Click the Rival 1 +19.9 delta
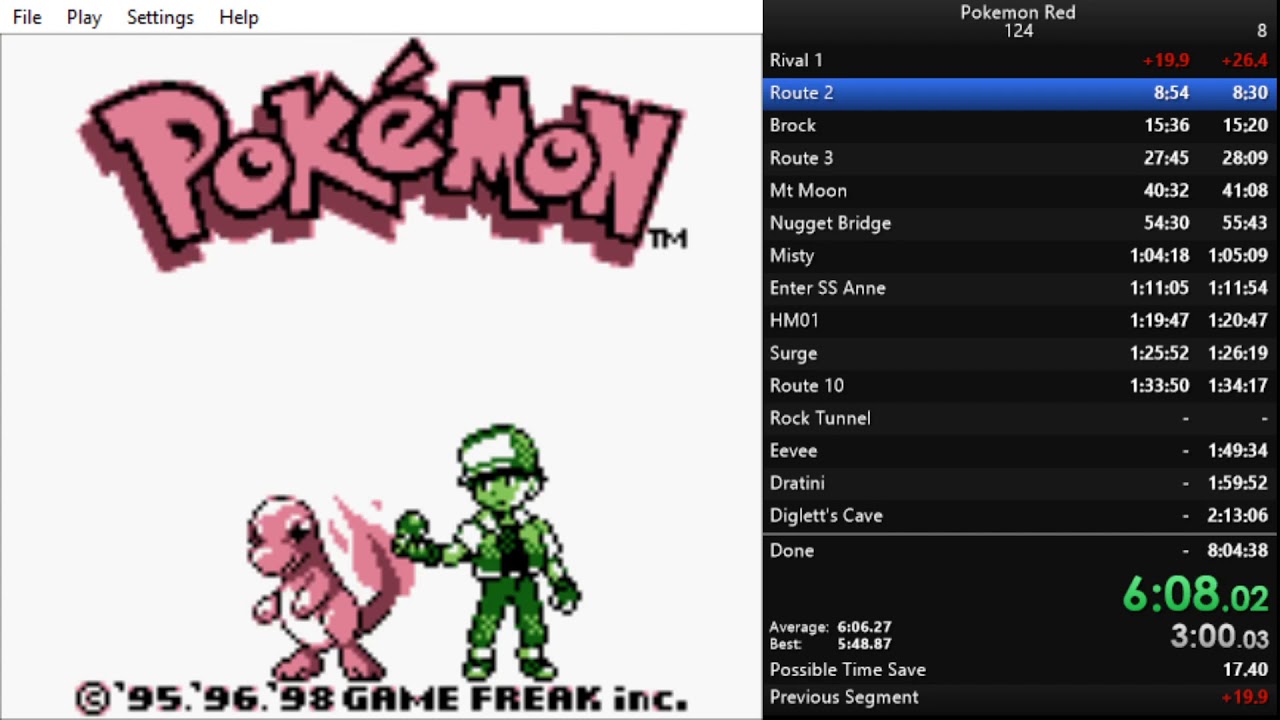The image size is (1280, 720). [x=1166, y=60]
